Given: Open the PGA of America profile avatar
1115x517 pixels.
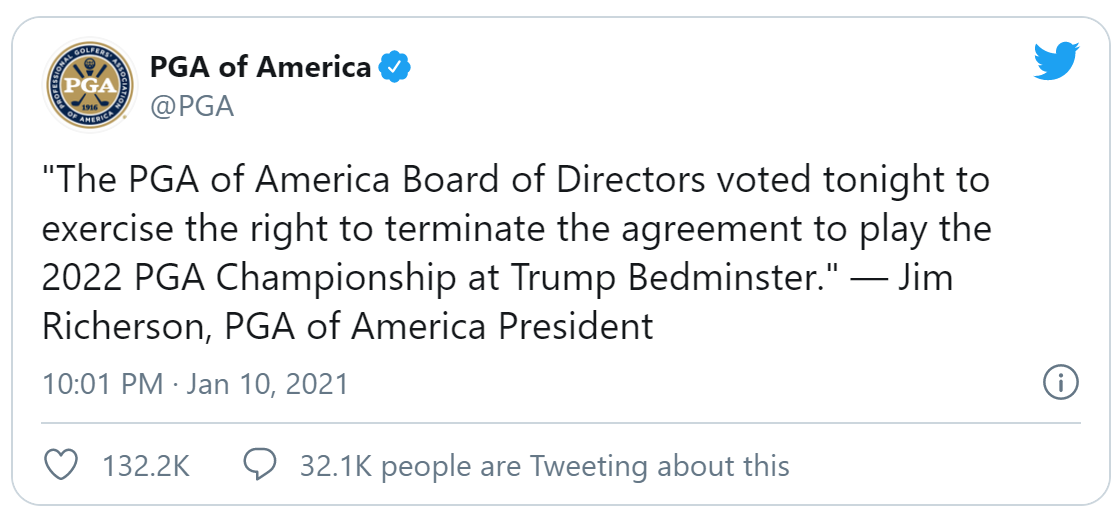Looking at the screenshot, I should (x=90, y=85).
